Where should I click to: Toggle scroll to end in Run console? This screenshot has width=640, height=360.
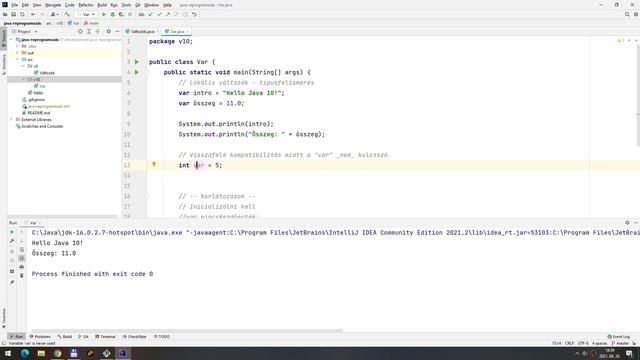[x=22, y=258]
